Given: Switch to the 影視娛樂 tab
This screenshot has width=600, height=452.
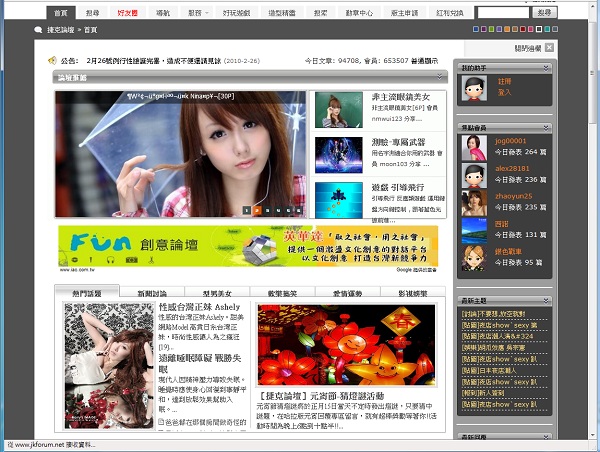Looking at the screenshot, I should click(413, 294).
